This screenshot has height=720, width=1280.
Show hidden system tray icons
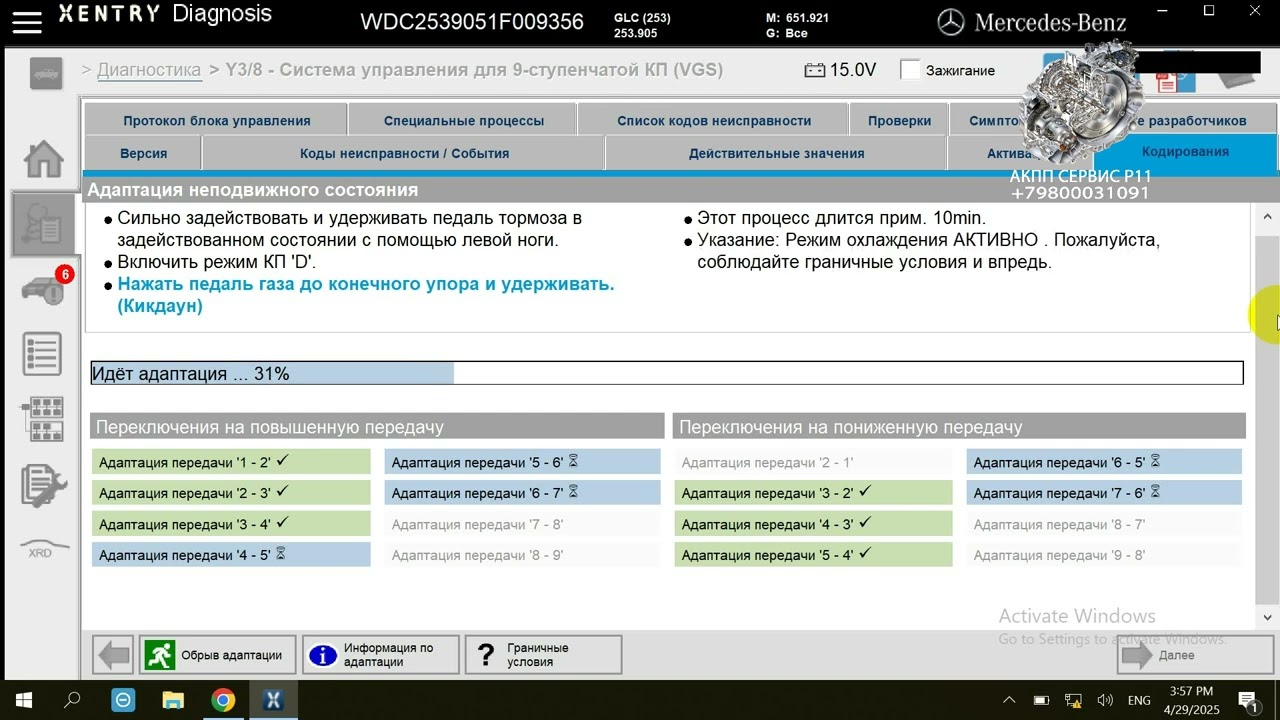point(1009,700)
